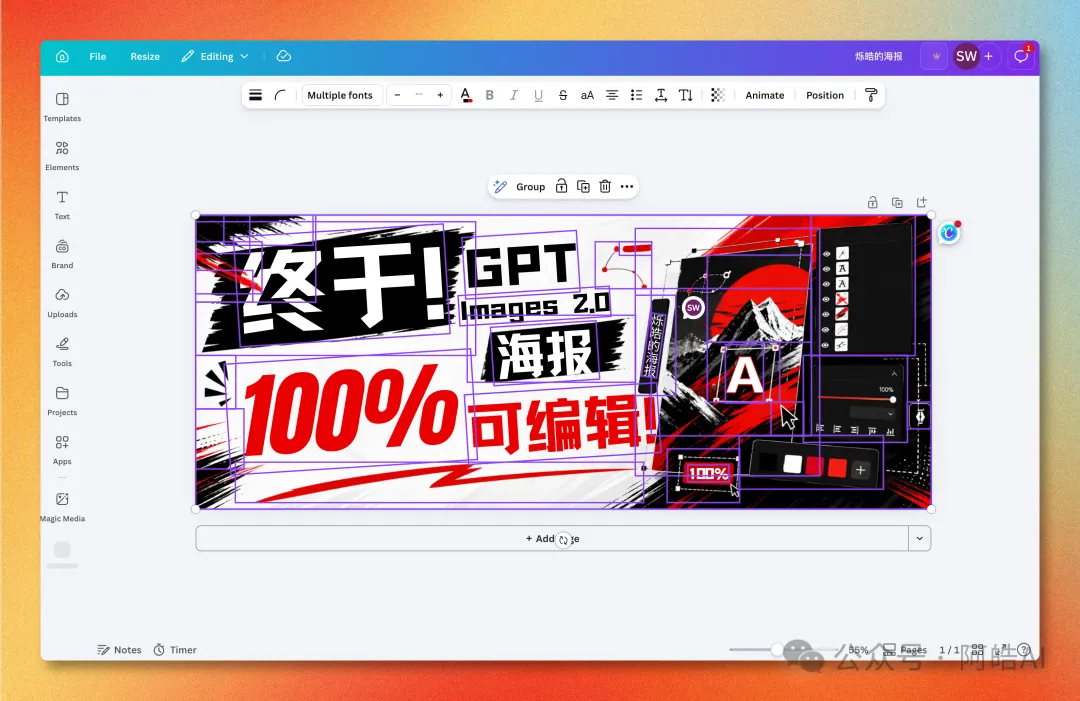
Task: Open comments icon with notification badge
Action: point(1021,56)
